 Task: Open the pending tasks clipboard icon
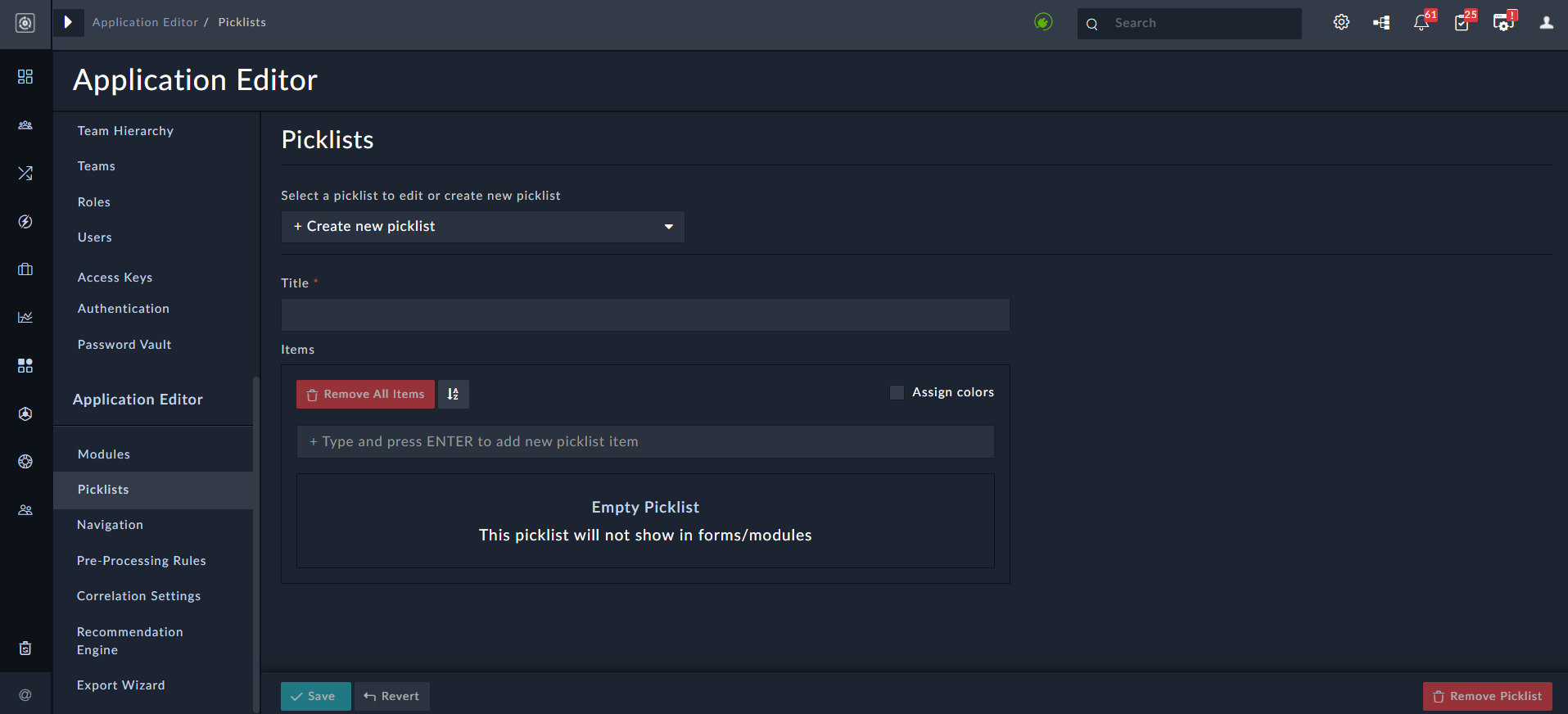[1462, 22]
